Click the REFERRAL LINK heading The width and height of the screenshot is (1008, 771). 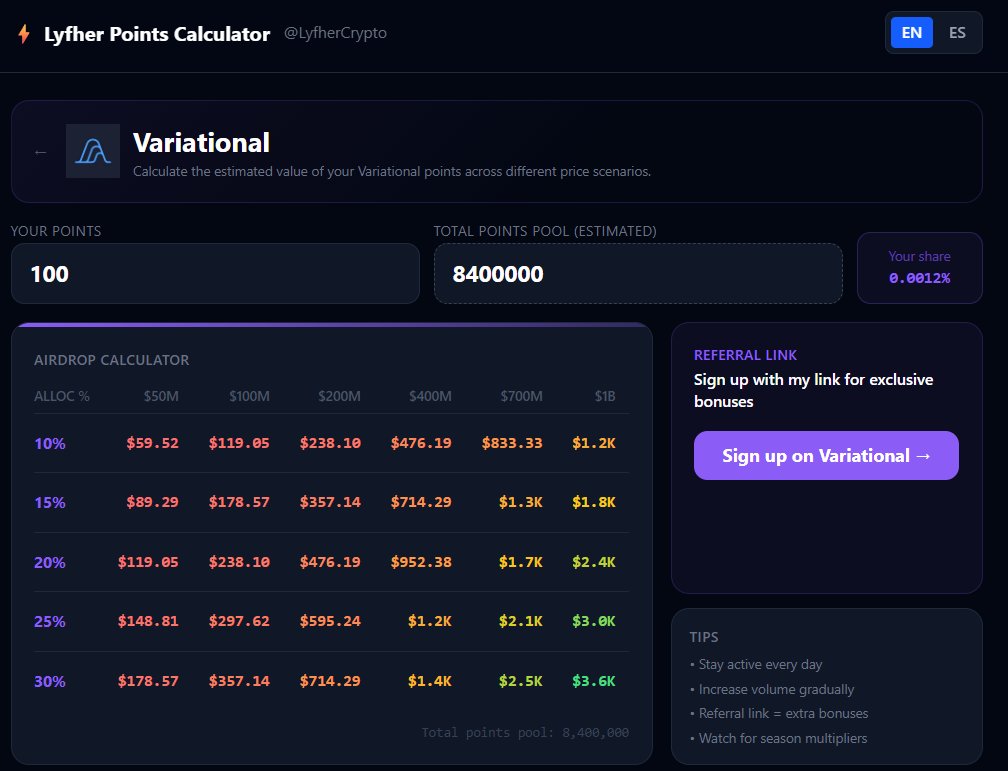point(745,355)
